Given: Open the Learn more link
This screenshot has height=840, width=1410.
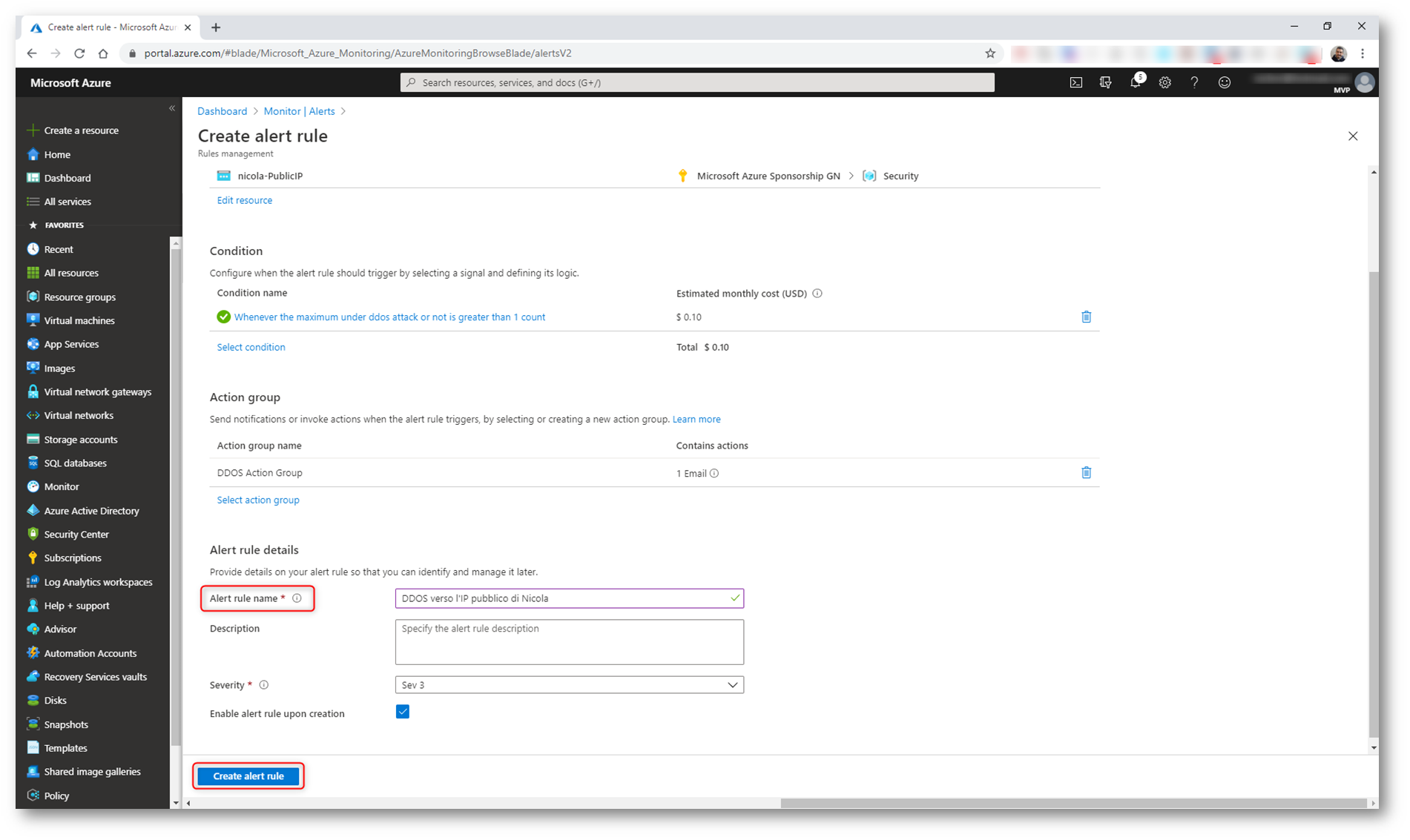Looking at the screenshot, I should click(696, 419).
